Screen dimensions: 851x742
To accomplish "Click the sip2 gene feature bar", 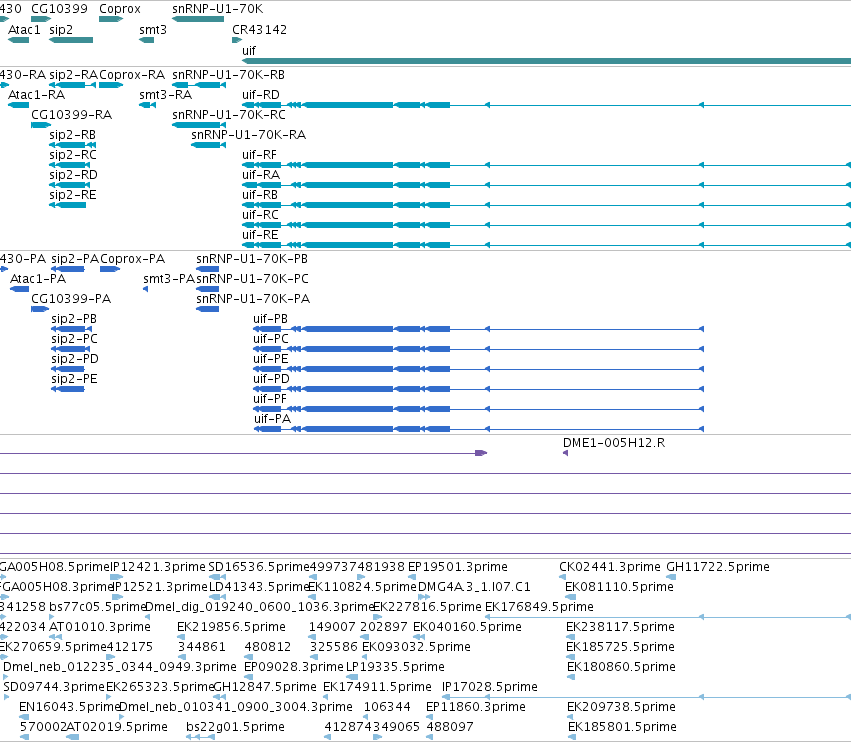I will point(71,40).
